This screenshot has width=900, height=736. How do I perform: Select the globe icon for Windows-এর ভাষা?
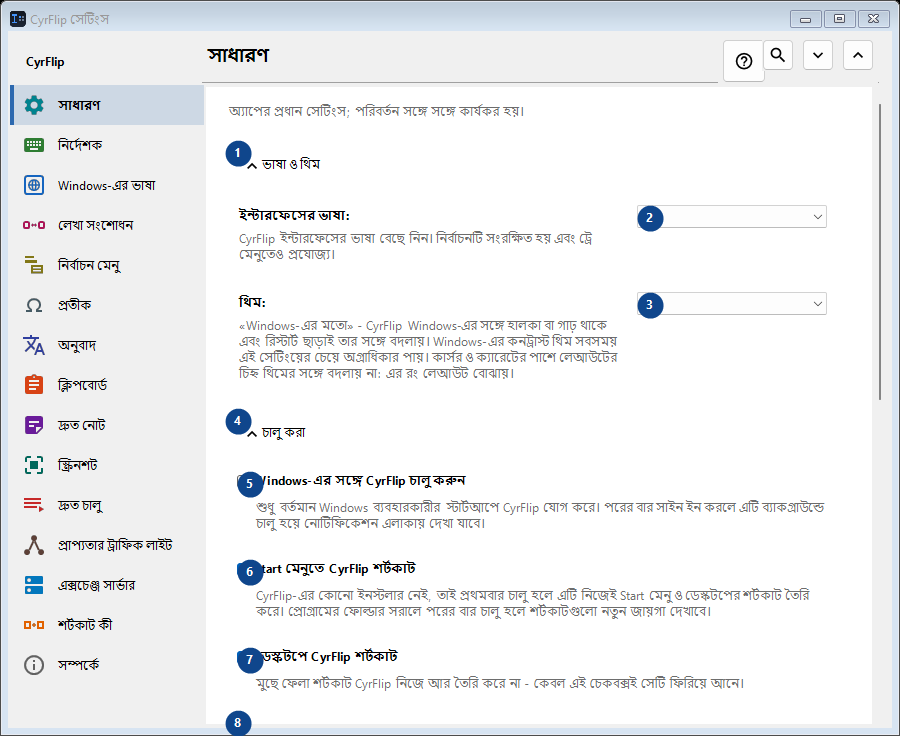(34, 185)
